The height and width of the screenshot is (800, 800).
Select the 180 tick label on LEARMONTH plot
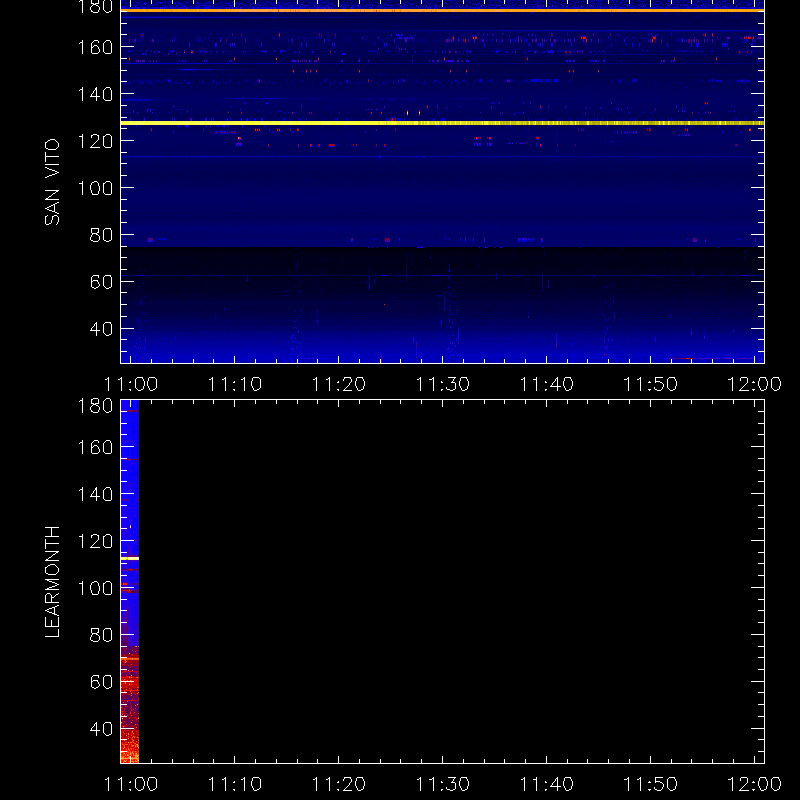point(95,407)
